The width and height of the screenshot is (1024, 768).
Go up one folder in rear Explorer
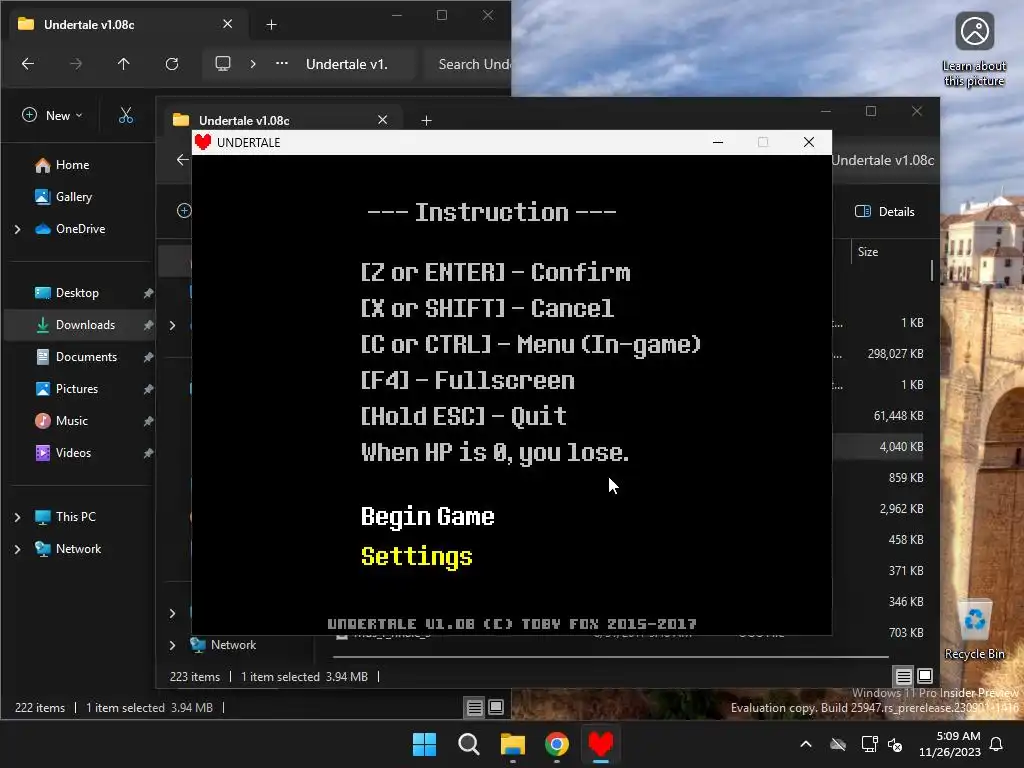(x=123, y=63)
